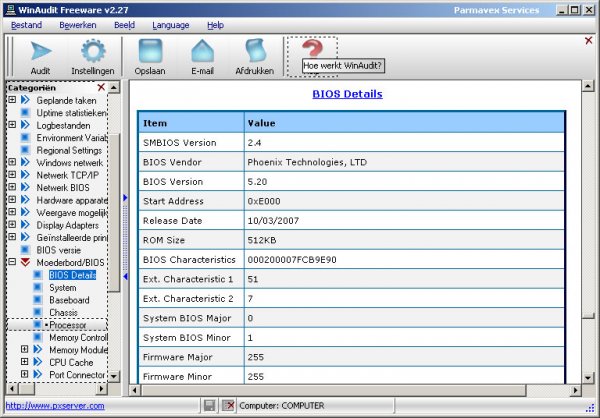The image size is (600, 418).
Task: Open Instellingen with the gear icon
Action: [92, 52]
